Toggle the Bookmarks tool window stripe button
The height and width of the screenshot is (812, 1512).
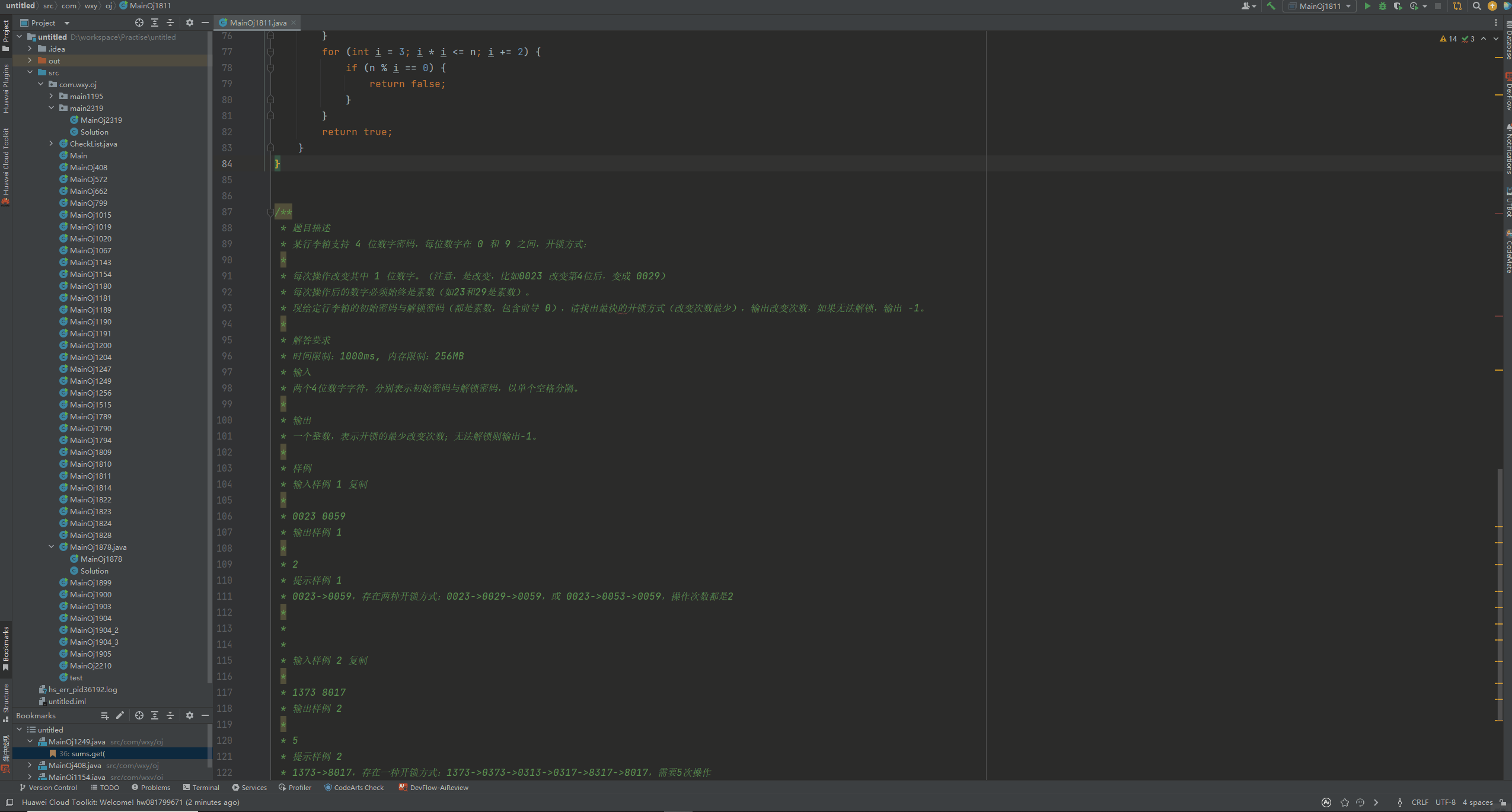[x=6, y=648]
